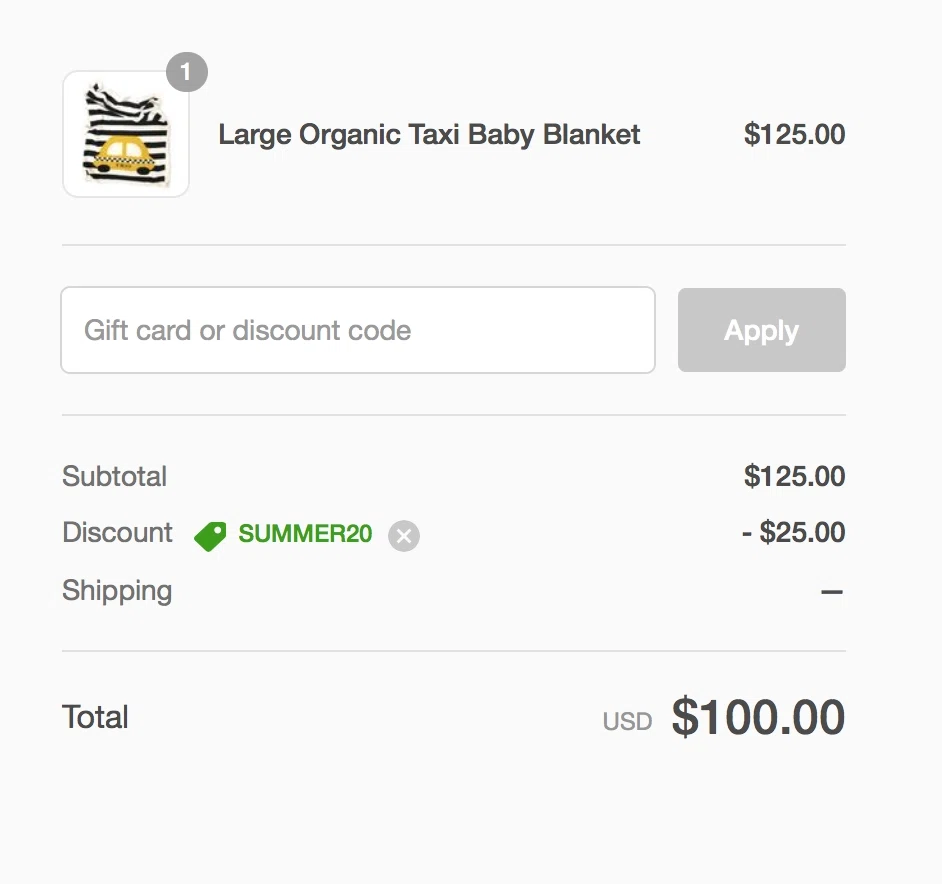Remove the SUMMER20 discount code
942x884 pixels.
pyautogui.click(x=404, y=535)
